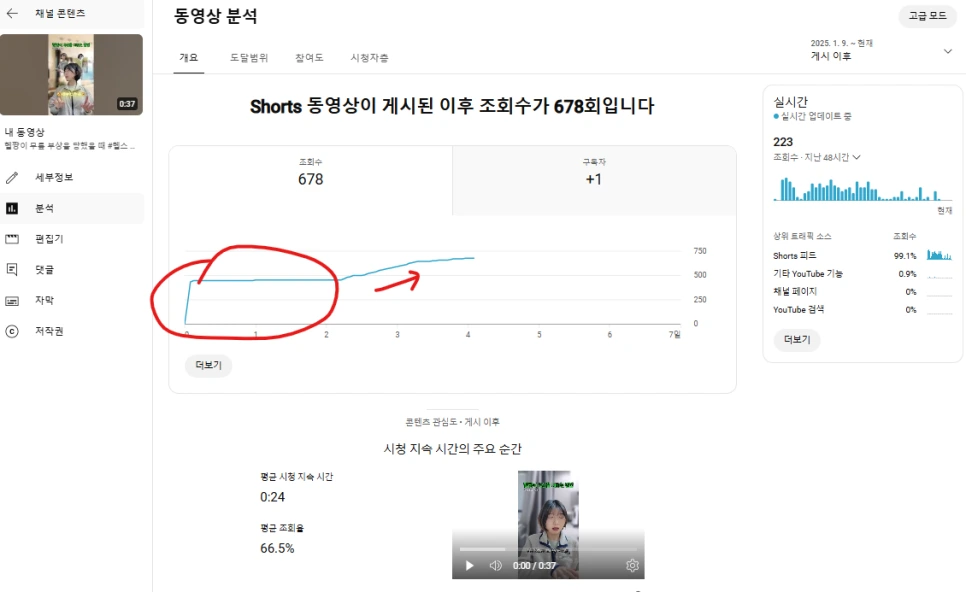This screenshot has height=592, width=966.
Task: Click 더보기 in the 실시간 panel
Action: (797, 339)
